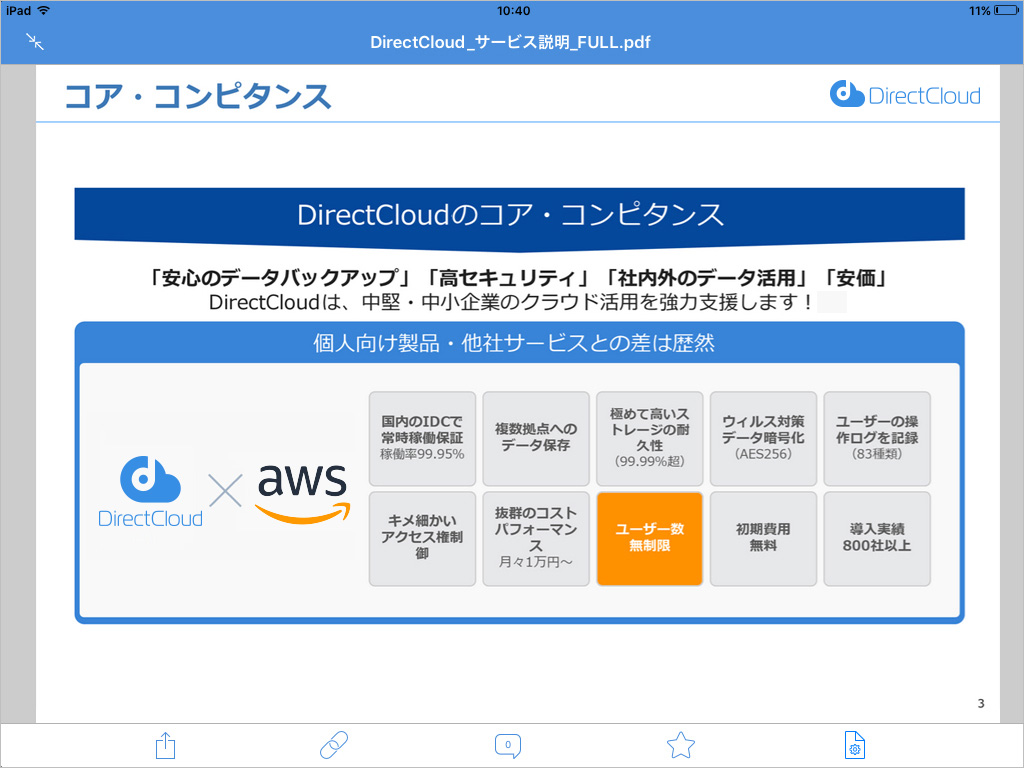This screenshot has height=768, width=1024.
Task: Tap the line DirectCloudは、中堅・中小企業の…
Action: point(511,302)
